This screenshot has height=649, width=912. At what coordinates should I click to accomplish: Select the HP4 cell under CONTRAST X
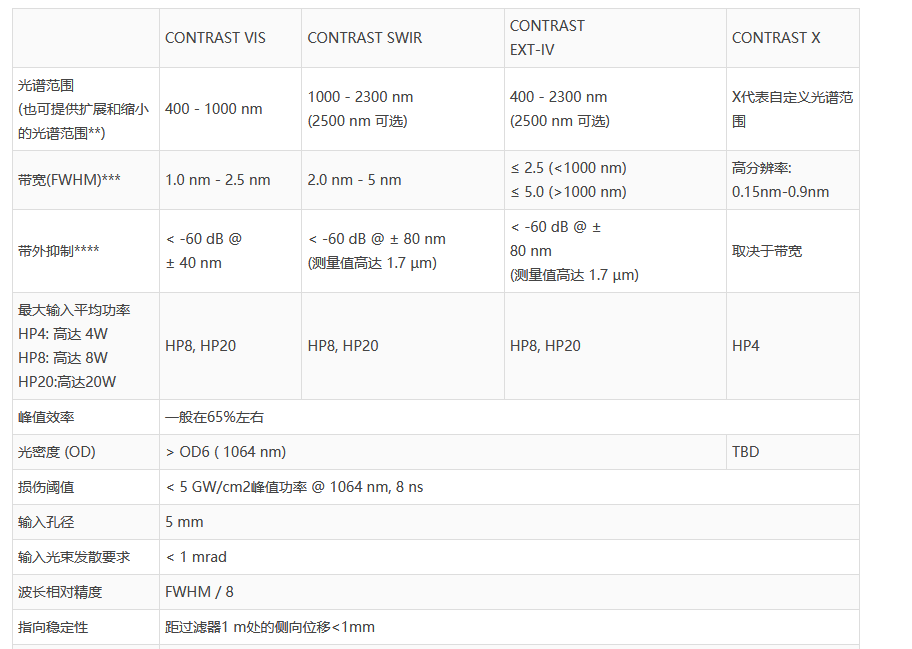click(x=746, y=346)
